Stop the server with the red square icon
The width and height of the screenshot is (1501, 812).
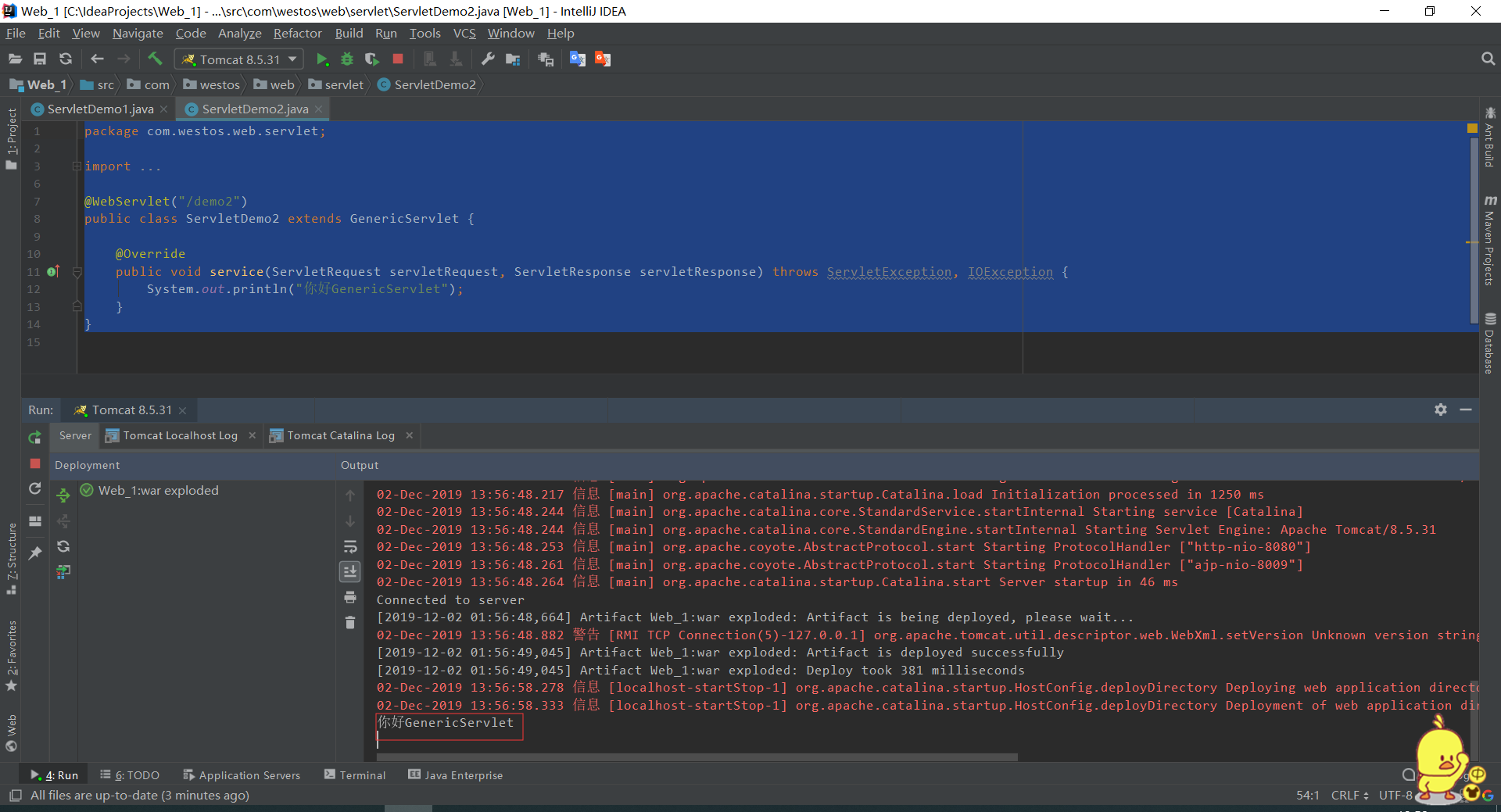tap(397, 59)
